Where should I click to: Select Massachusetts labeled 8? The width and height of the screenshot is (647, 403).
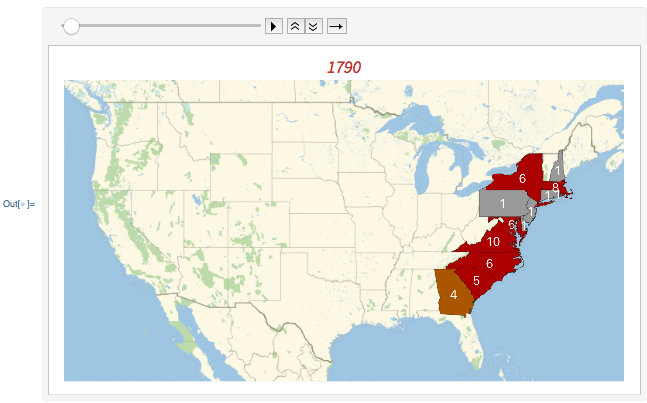(x=555, y=187)
